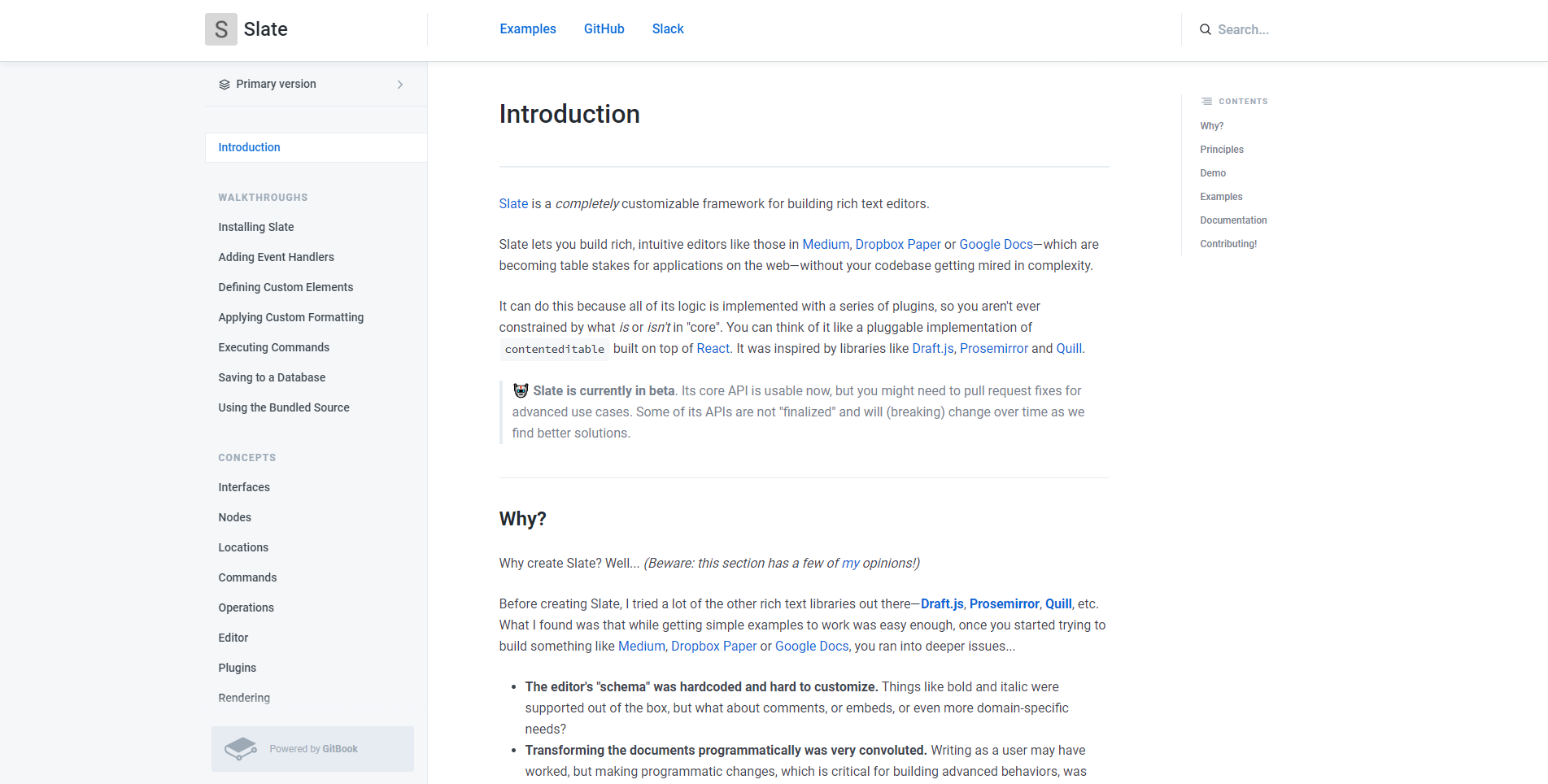Open the Primary version dropdown
1548x784 pixels.
point(276,85)
